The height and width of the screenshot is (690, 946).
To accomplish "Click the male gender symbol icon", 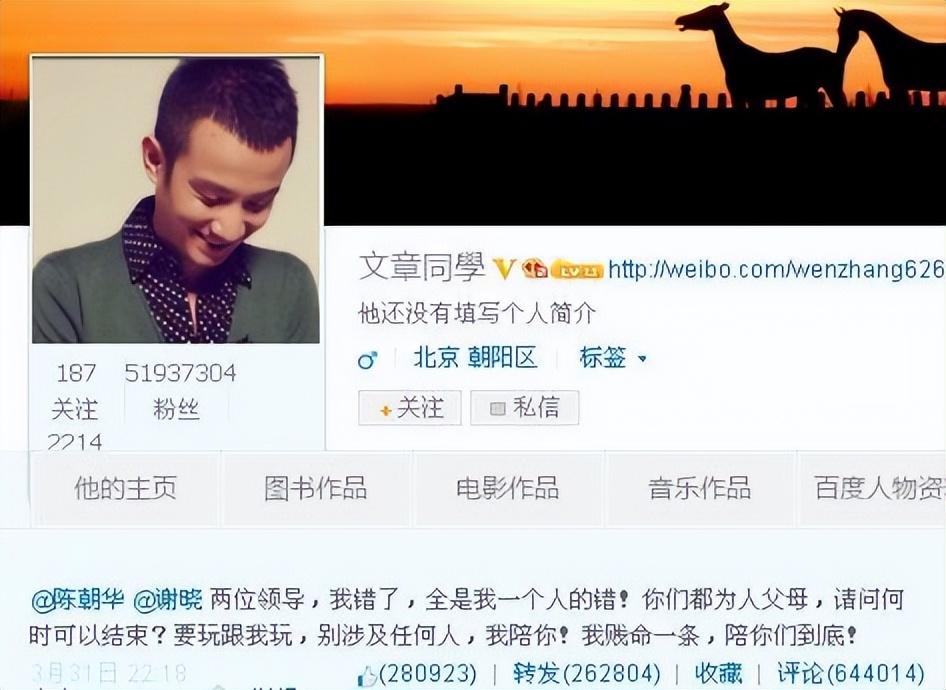I will pyautogui.click(x=367, y=359).
